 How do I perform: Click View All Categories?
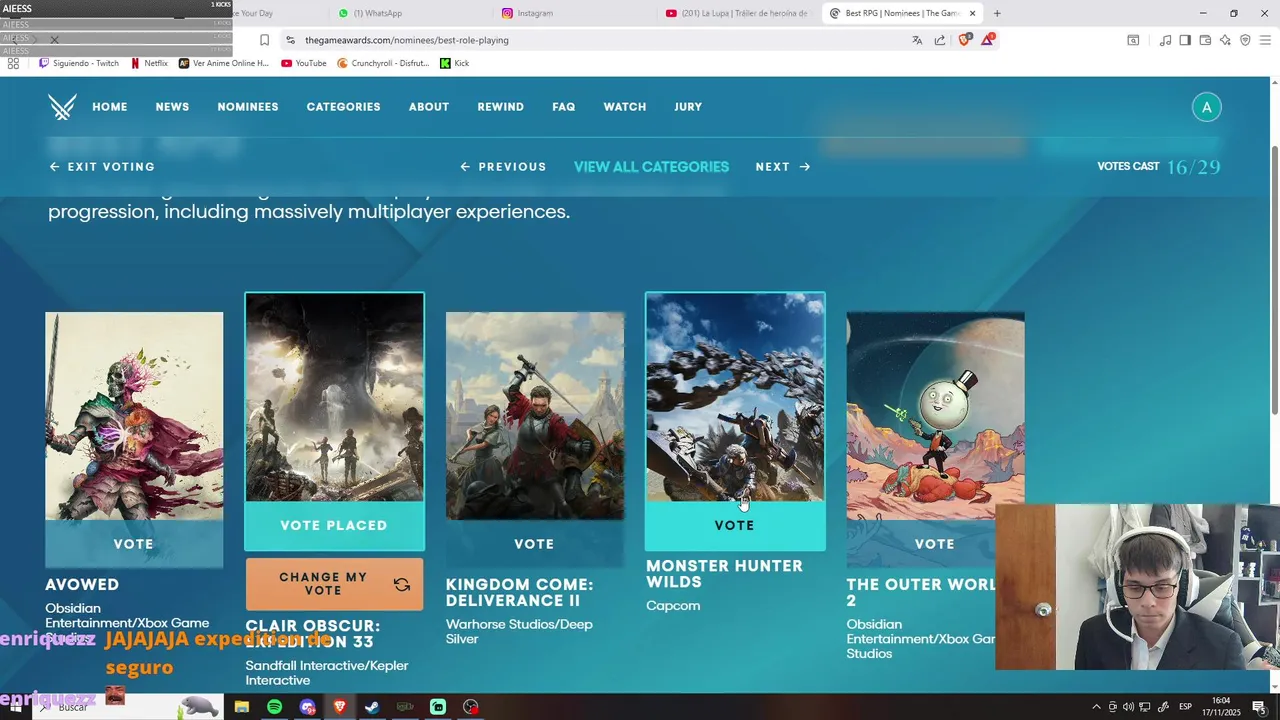pos(651,167)
